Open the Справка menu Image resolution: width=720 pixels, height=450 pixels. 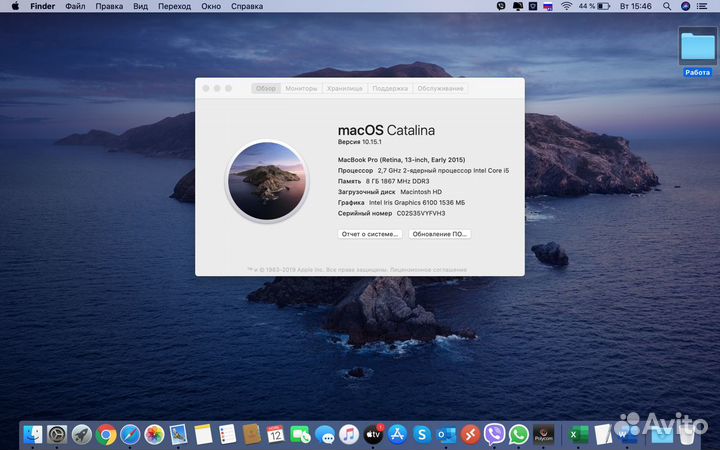(x=247, y=6)
